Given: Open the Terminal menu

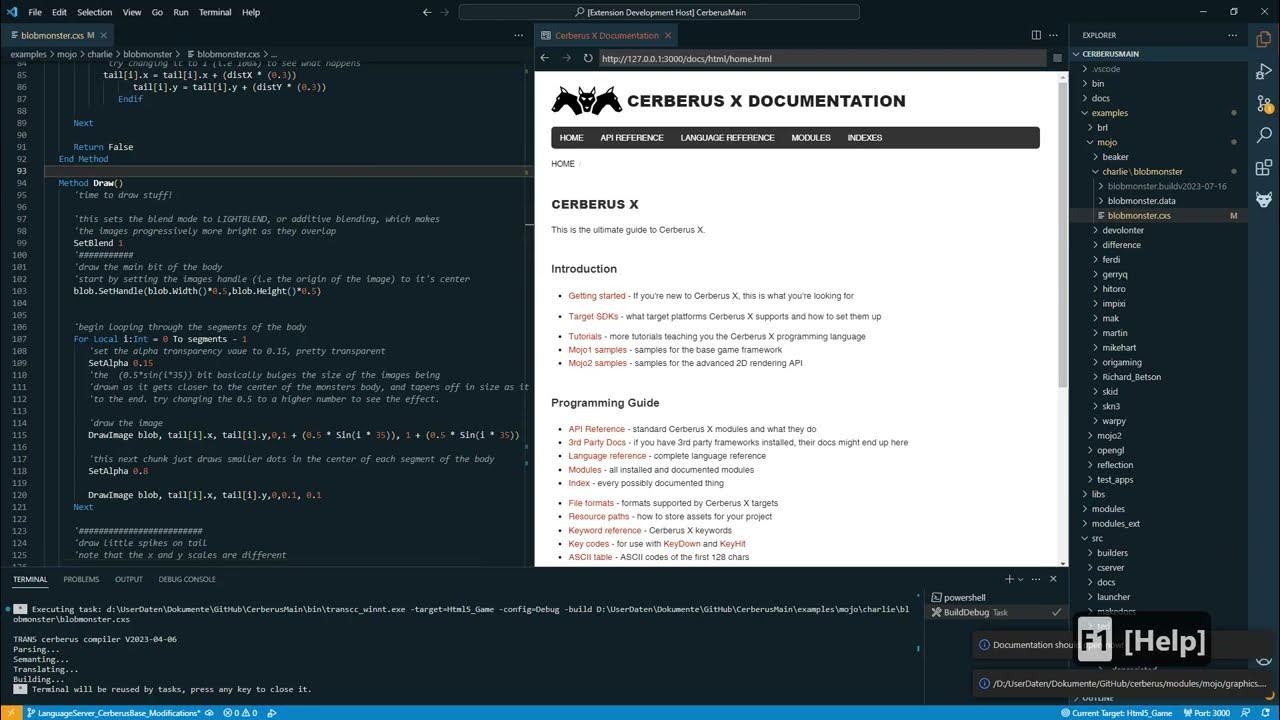Looking at the screenshot, I should [214, 12].
